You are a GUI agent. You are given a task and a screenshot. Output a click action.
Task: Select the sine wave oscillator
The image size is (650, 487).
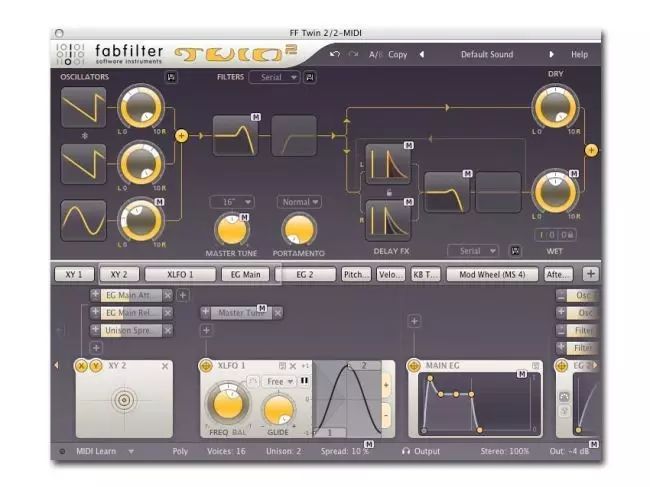coord(83,220)
